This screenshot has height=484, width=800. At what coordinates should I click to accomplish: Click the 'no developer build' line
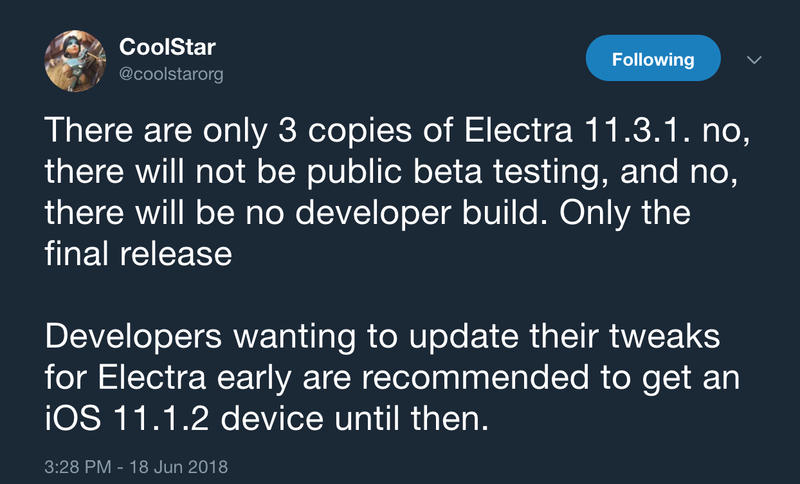pos(367,213)
